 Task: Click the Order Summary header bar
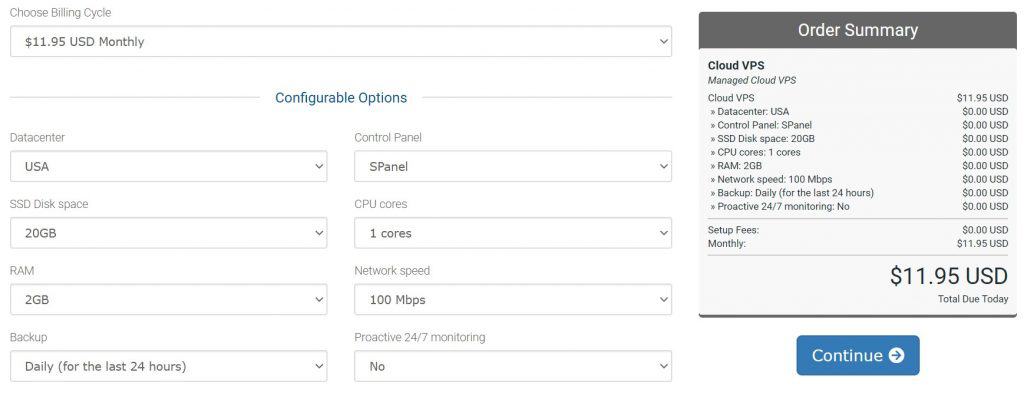pyautogui.click(x=857, y=30)
